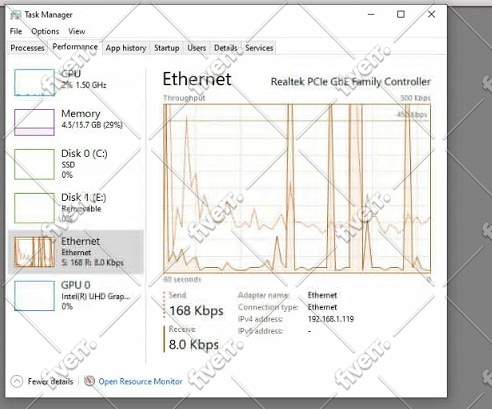
Task: Click the IPv4 address 192.168.1.119
Action: click(331, 319)
